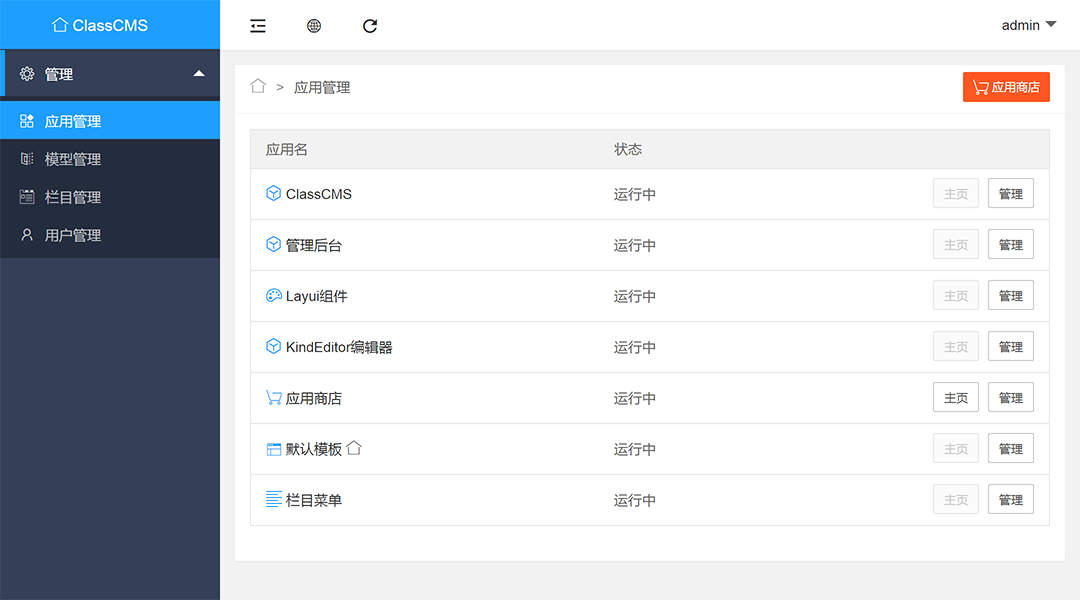Click the home icon next to 默认模板
Screen dimensions: 1080x600
point(355,448)
